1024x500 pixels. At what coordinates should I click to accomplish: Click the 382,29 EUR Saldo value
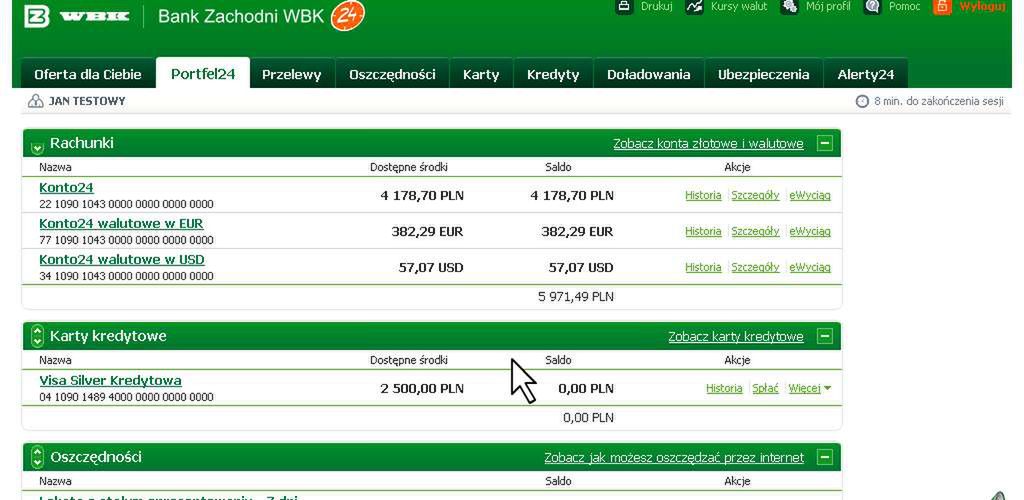click(x=577, y=231)
